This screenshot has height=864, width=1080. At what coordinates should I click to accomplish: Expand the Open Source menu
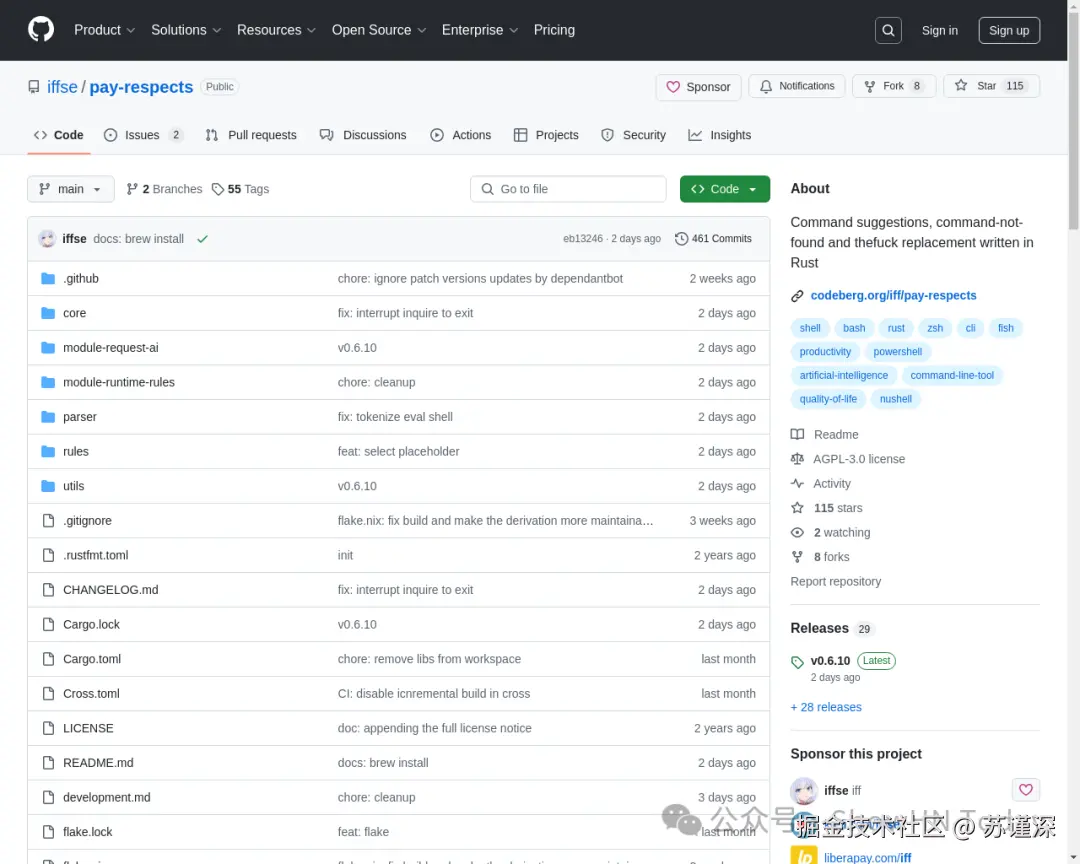click(x=379, y=30)
